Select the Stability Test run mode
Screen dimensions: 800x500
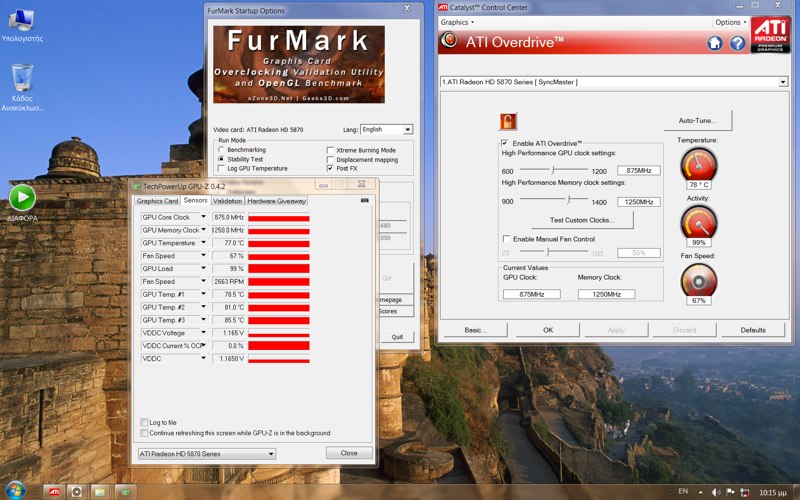221,159
